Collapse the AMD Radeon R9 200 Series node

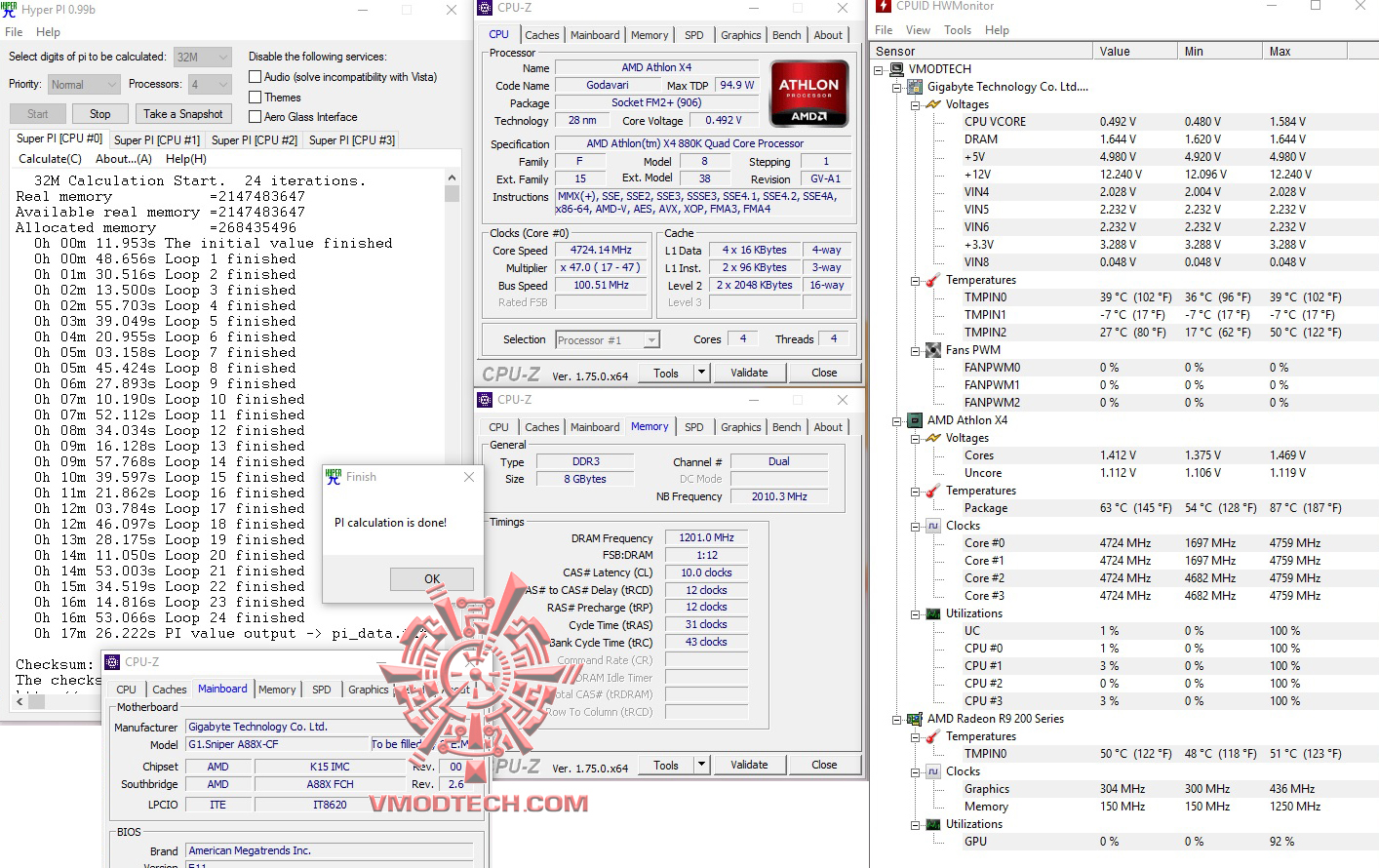pyautogui.click(x=897, y=719)
